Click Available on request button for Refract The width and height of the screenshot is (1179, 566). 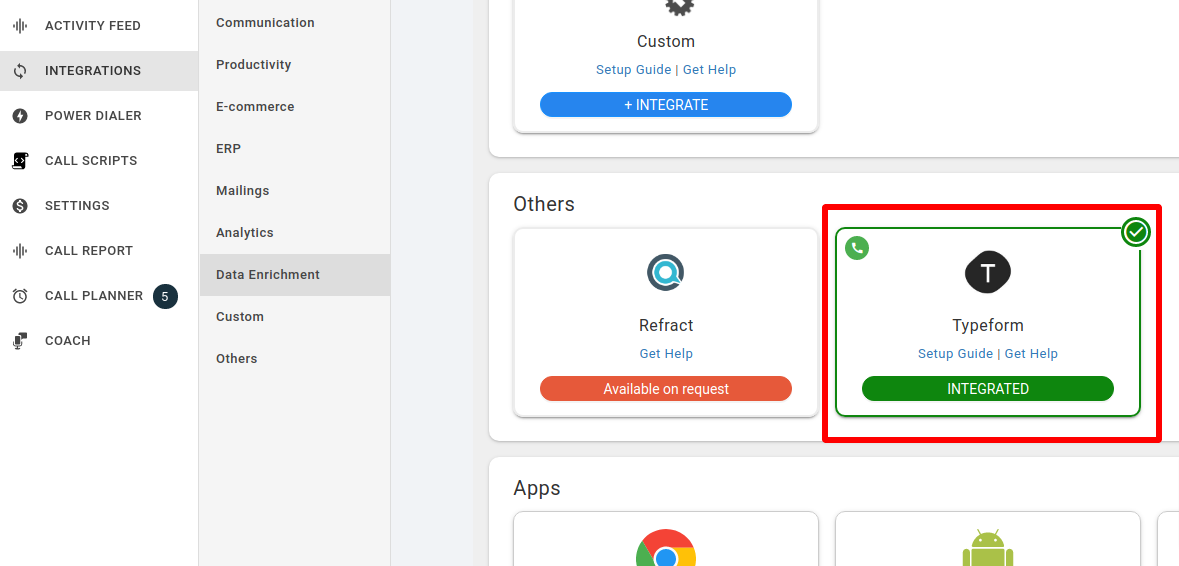pos(665,389)
